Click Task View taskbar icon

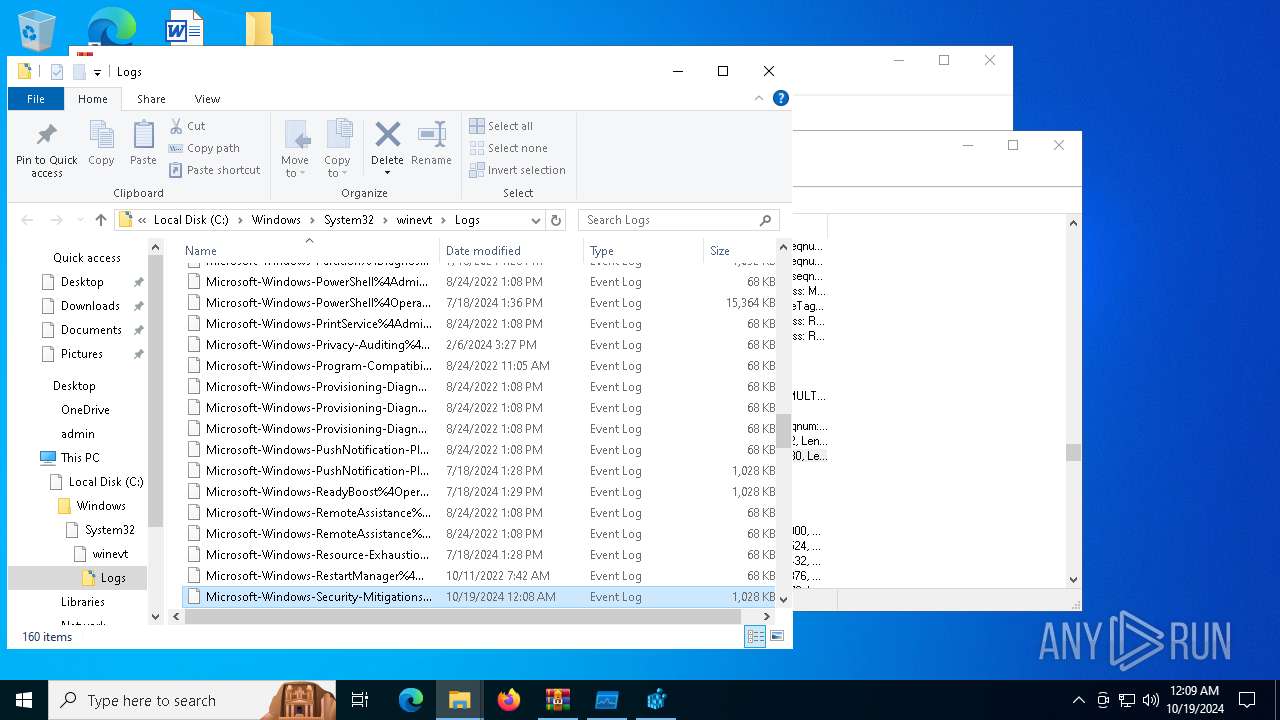[x=360, y=700]
